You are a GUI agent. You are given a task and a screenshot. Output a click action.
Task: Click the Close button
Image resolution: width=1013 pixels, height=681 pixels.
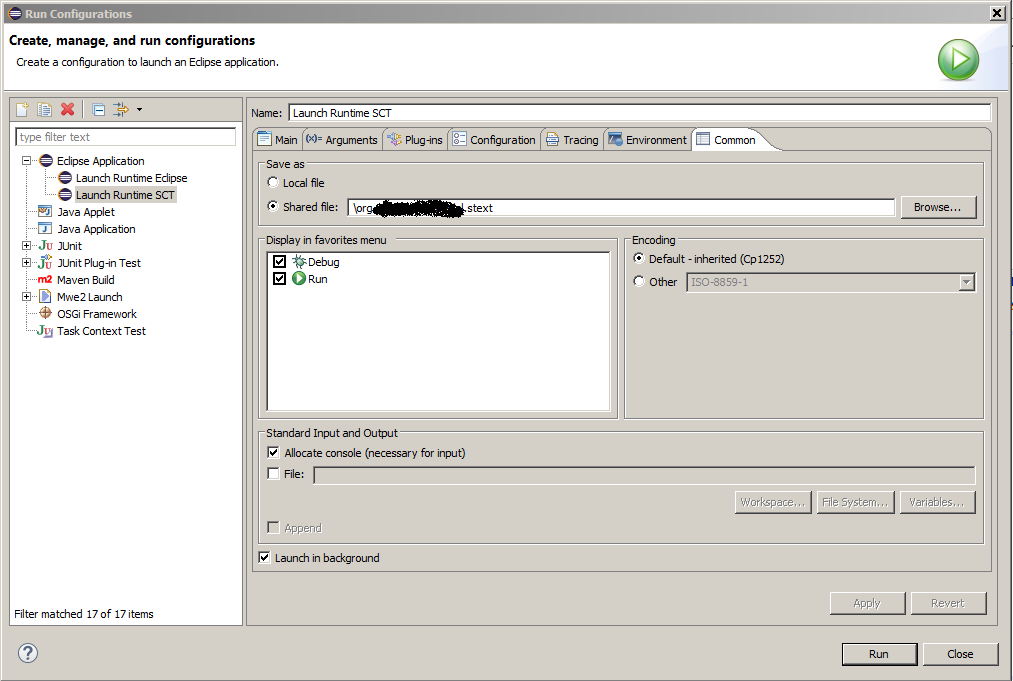coord(960,654)
